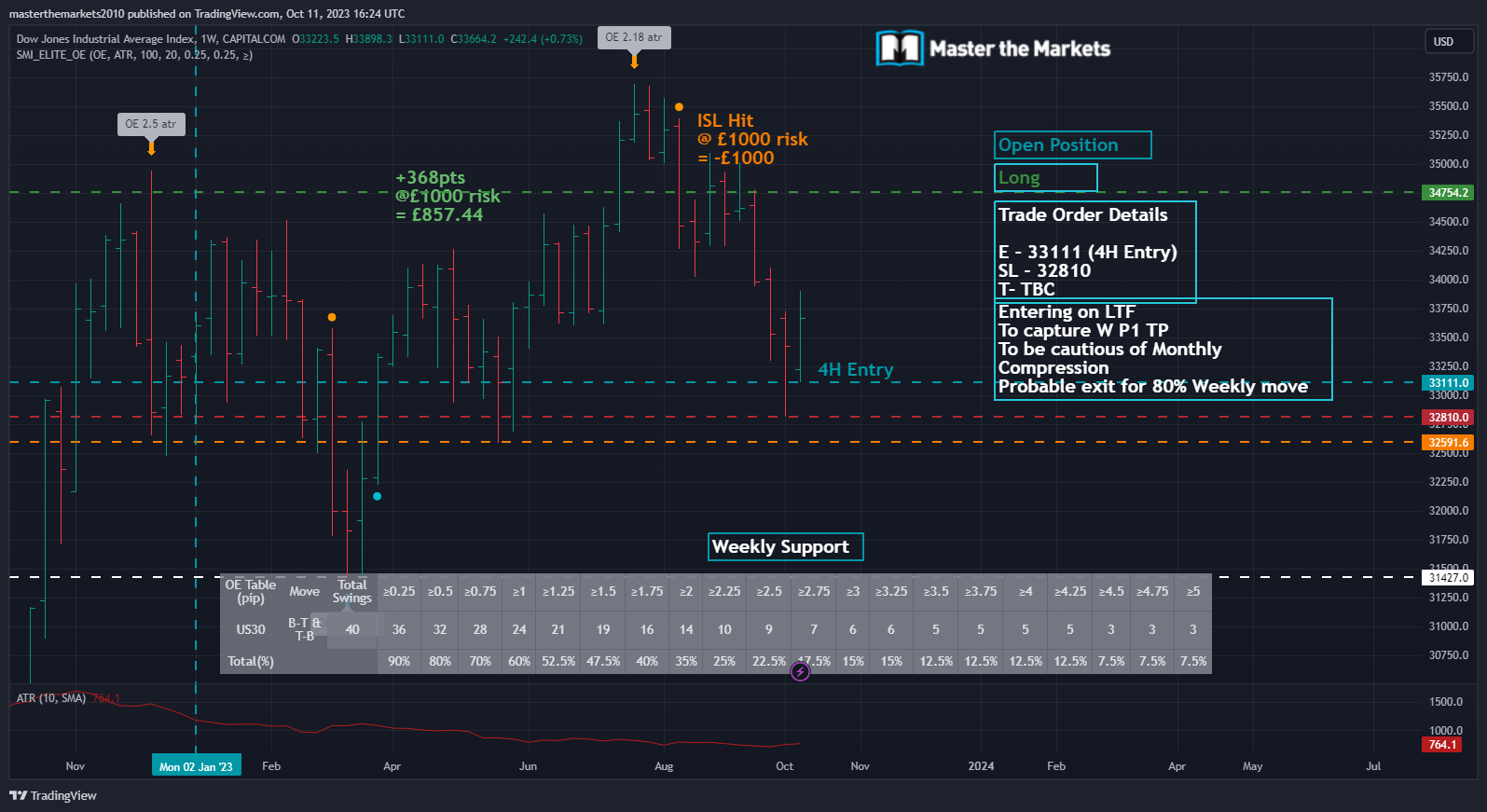Click the ≥2.5 column header

[769, 592]
